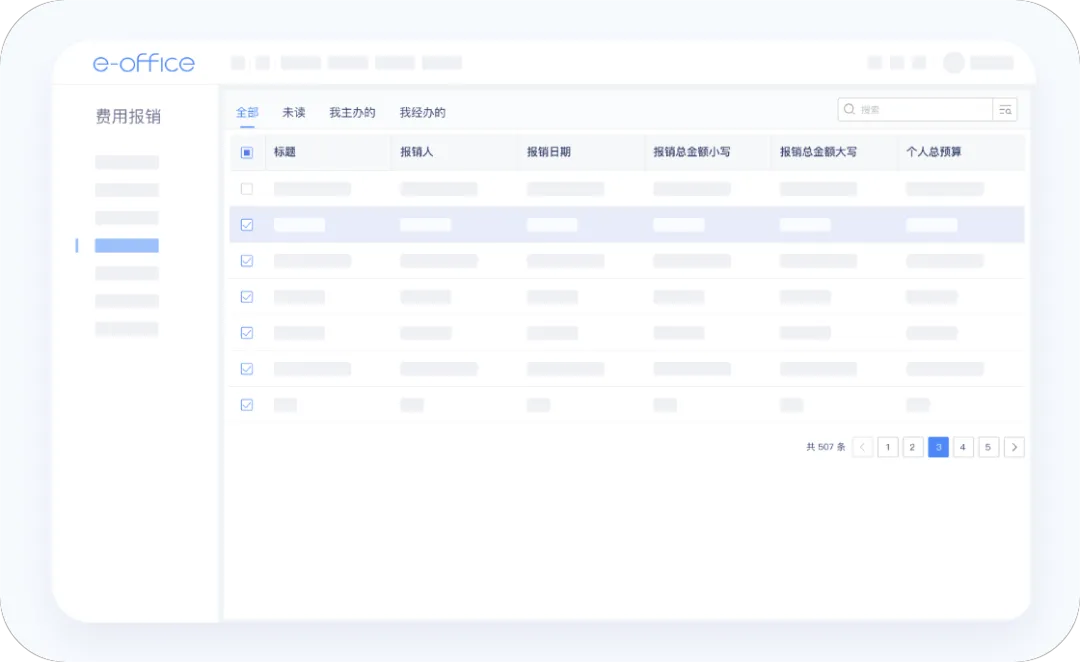Image resolution: width=1080 pixels, height=662 pixels.
Task: Select page 4 in pagination
Action: click(x=963, y=447)
